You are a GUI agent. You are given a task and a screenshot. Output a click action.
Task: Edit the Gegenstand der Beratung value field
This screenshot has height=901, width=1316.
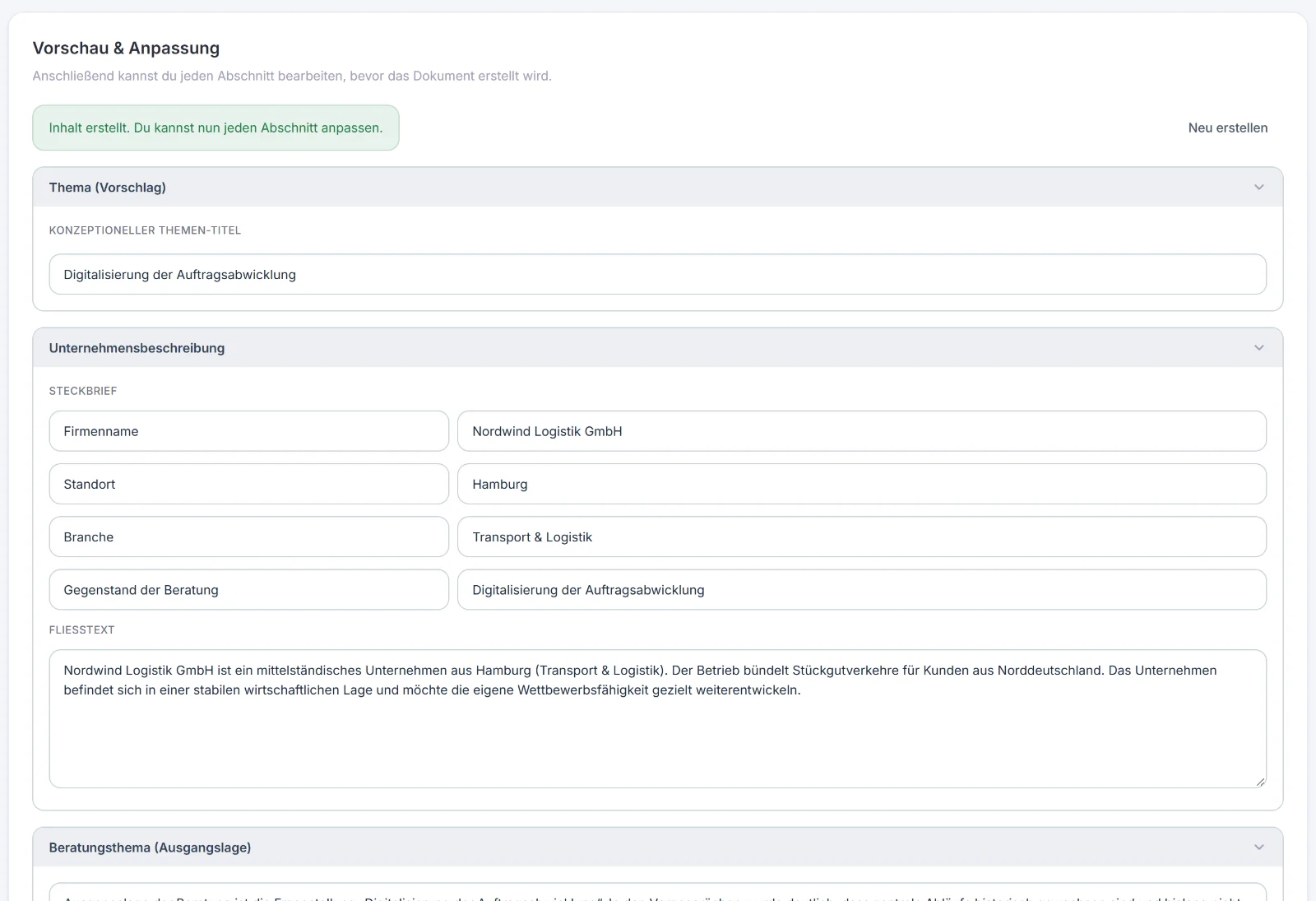click(x=861, y=590)
